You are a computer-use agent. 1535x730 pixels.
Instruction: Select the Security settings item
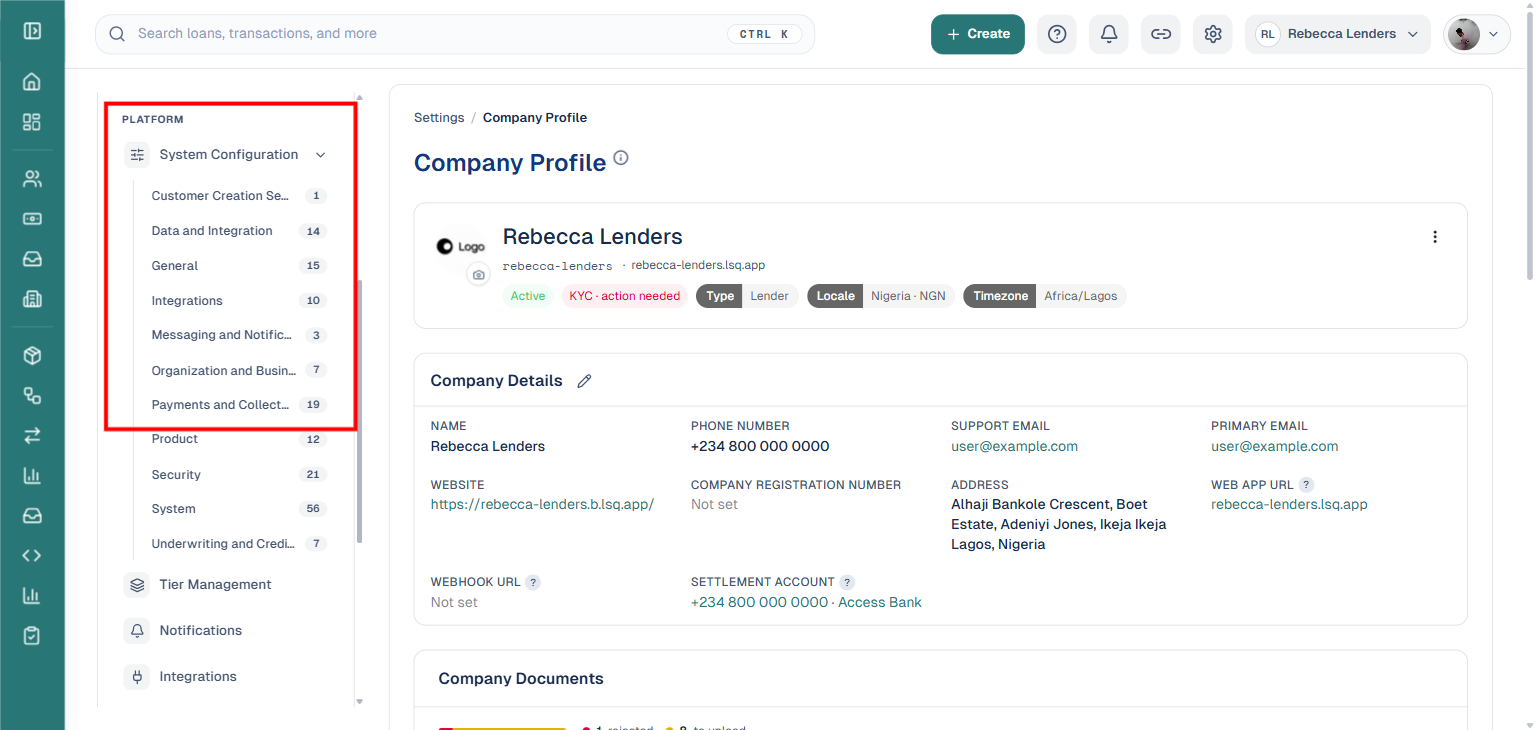[x=239, y=475]
